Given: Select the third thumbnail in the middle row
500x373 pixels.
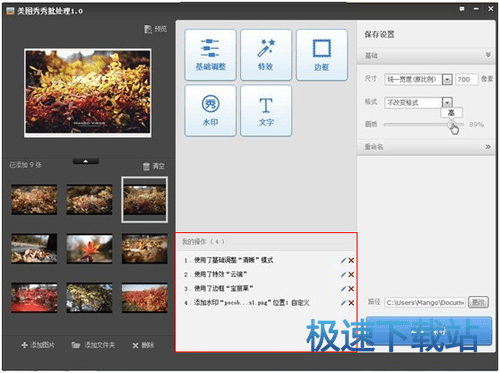Looking at the screenshot, I should pyautogui.click(x=145, y=249).
